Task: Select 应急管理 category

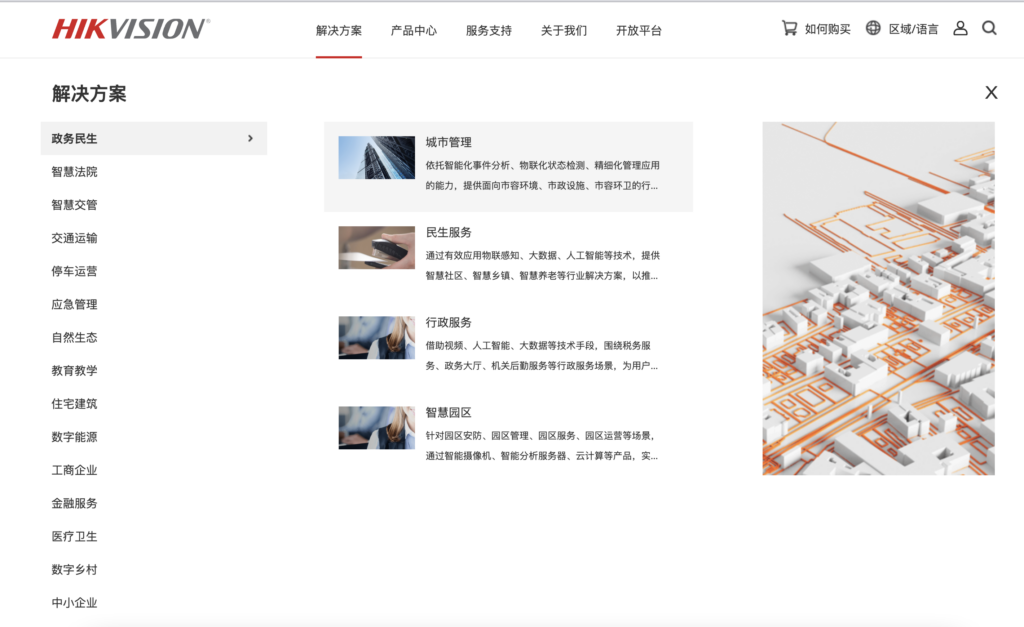Action: (x=74, y=304)
